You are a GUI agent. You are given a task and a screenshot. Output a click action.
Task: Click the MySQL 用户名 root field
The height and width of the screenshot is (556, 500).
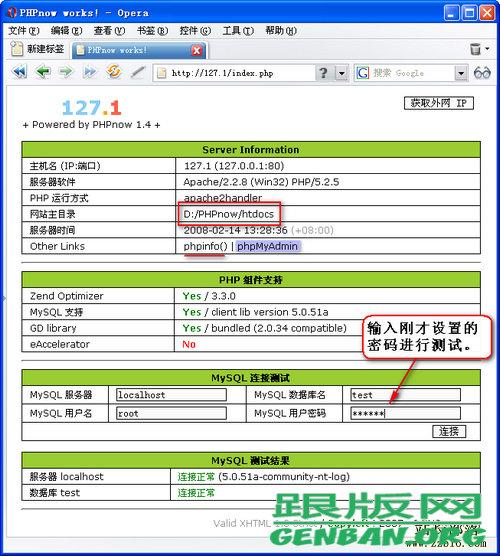point(171,413)
